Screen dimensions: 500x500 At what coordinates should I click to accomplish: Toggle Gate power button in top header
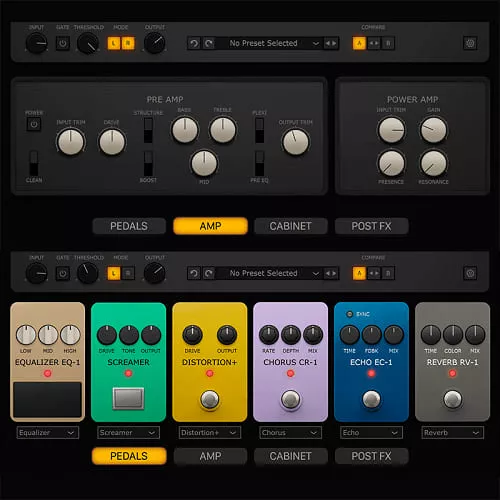[63, 43]
